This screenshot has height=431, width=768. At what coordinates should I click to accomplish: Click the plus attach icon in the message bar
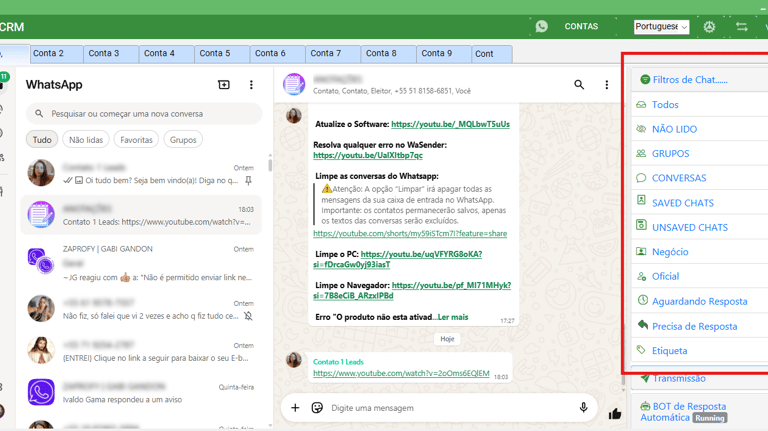pos(295,407)
